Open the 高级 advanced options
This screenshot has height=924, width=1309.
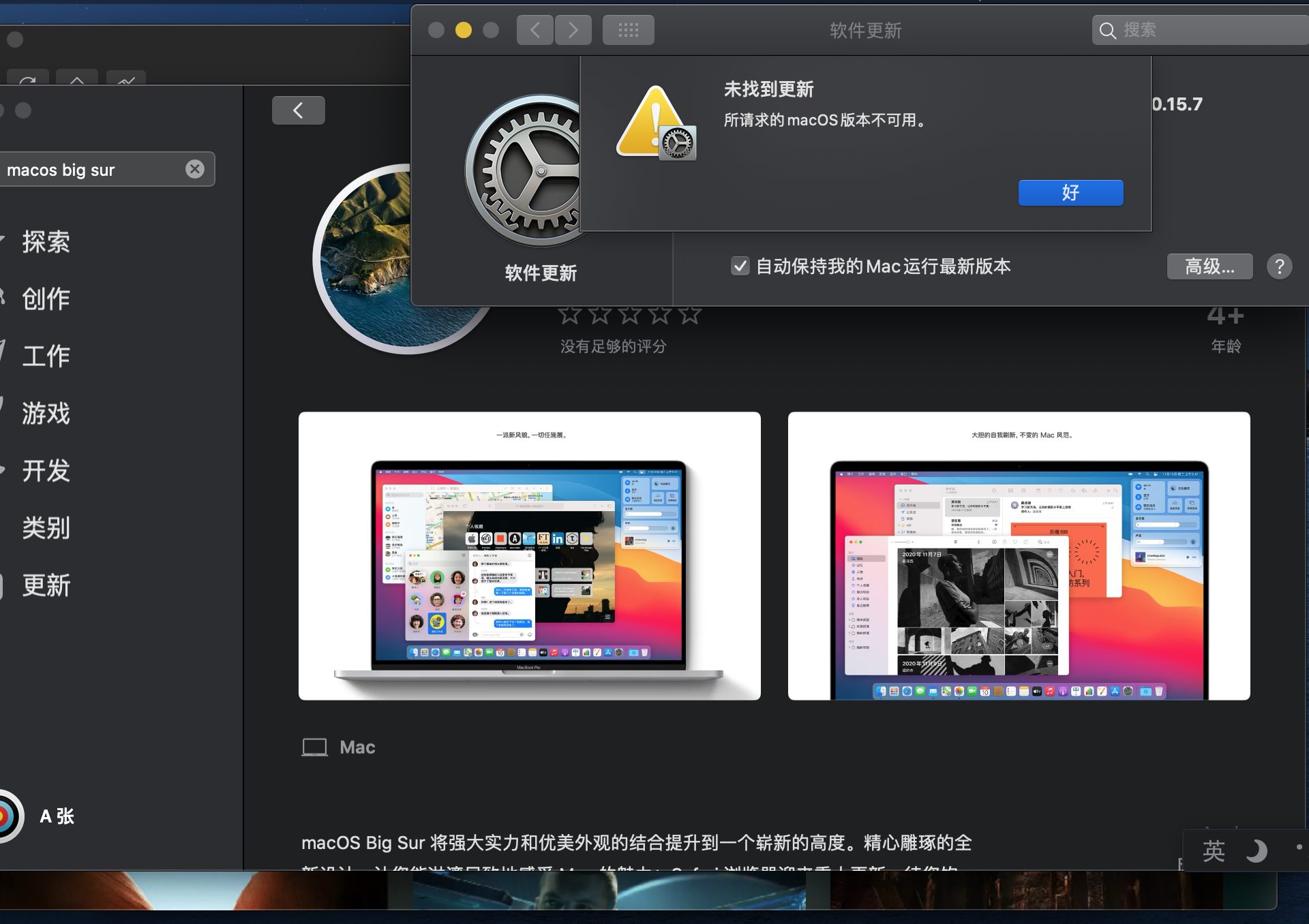(x=1209, y=266)
